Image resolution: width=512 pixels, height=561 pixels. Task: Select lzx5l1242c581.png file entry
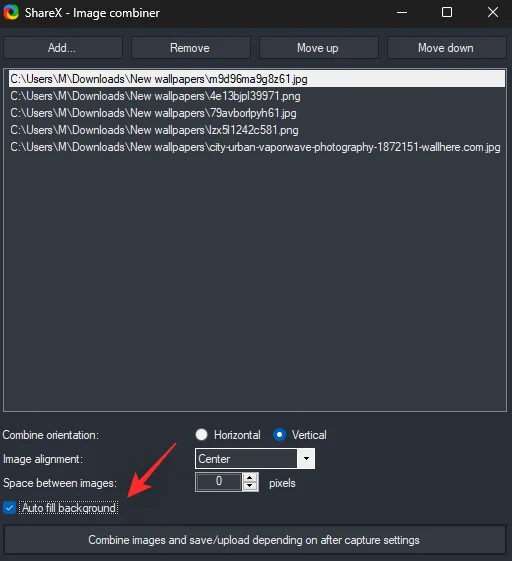(x=257, y=130)
